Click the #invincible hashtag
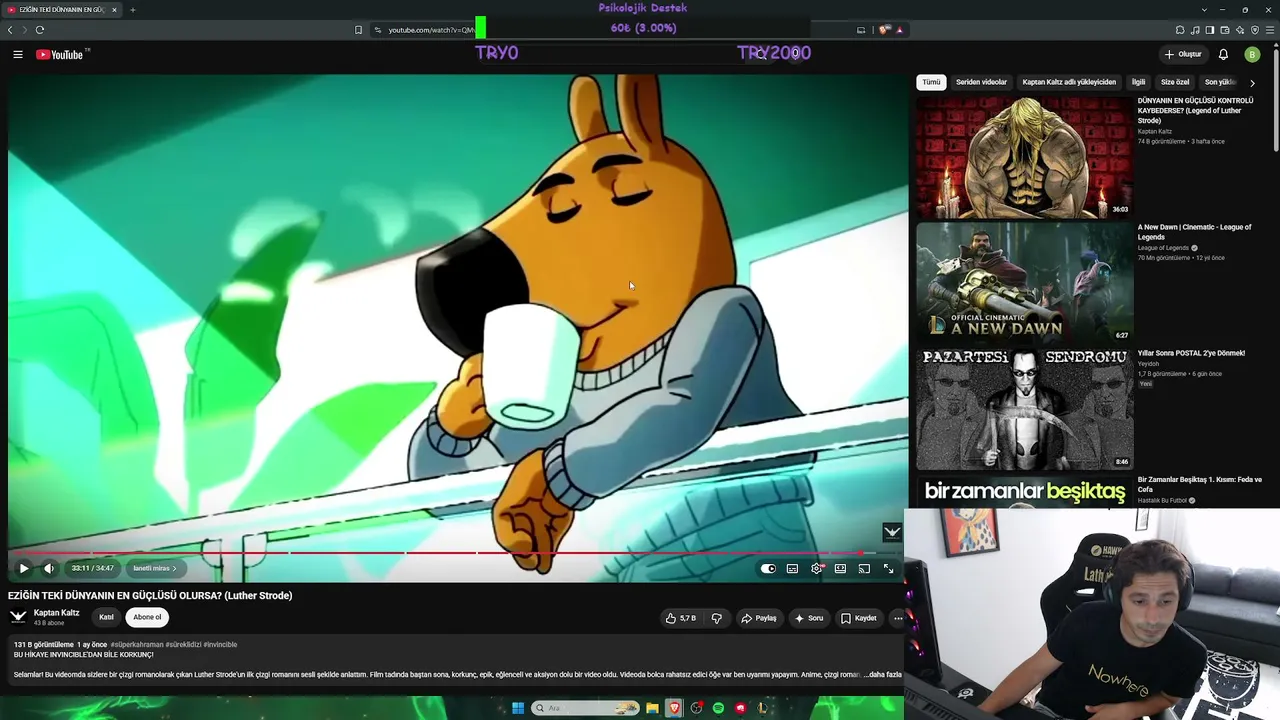Screen dimensions: 1280x720 coord(220,645)
